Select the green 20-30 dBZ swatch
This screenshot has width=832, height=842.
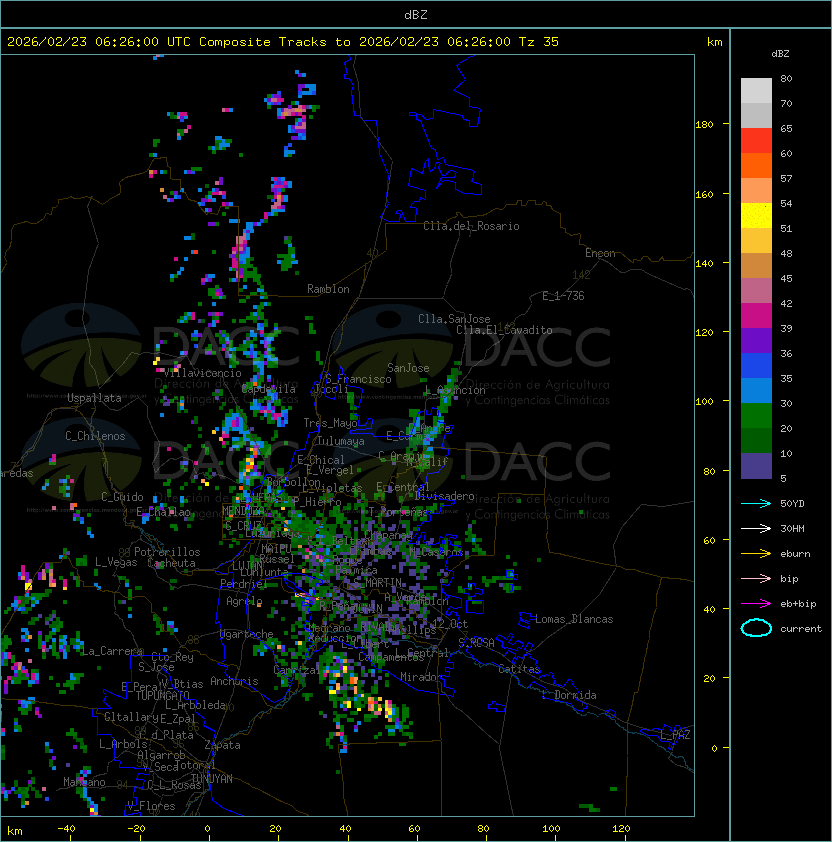coord(756,416)
